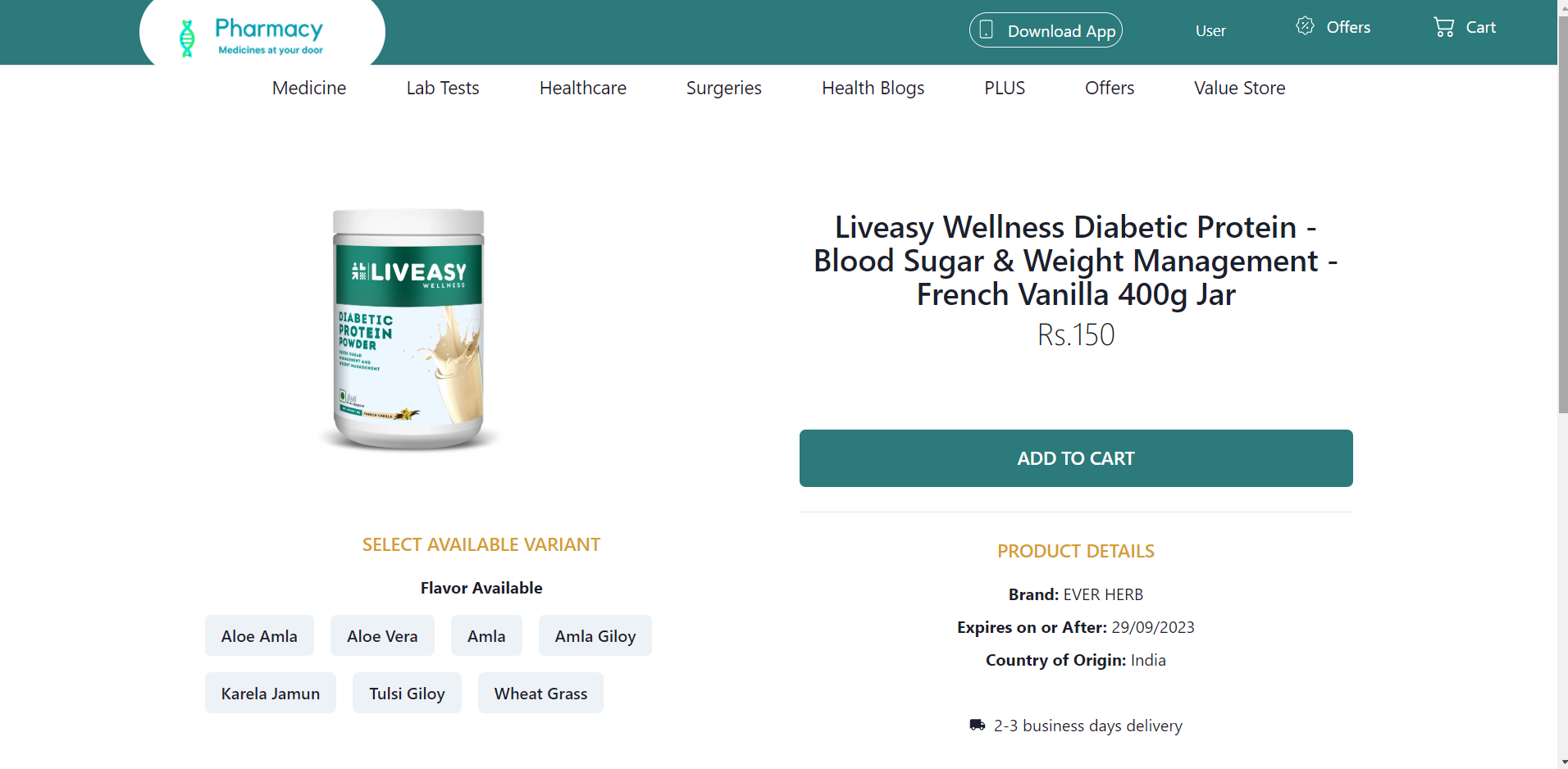Screen dimensions: 1568x769
Task: Open the User account link
Action: (1210, 30)
